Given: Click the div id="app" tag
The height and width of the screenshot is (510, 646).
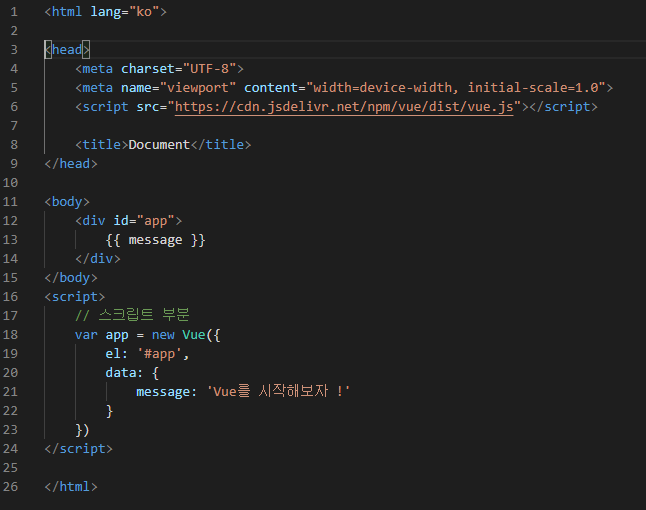Looking at the screenshot, I should 129,221.
